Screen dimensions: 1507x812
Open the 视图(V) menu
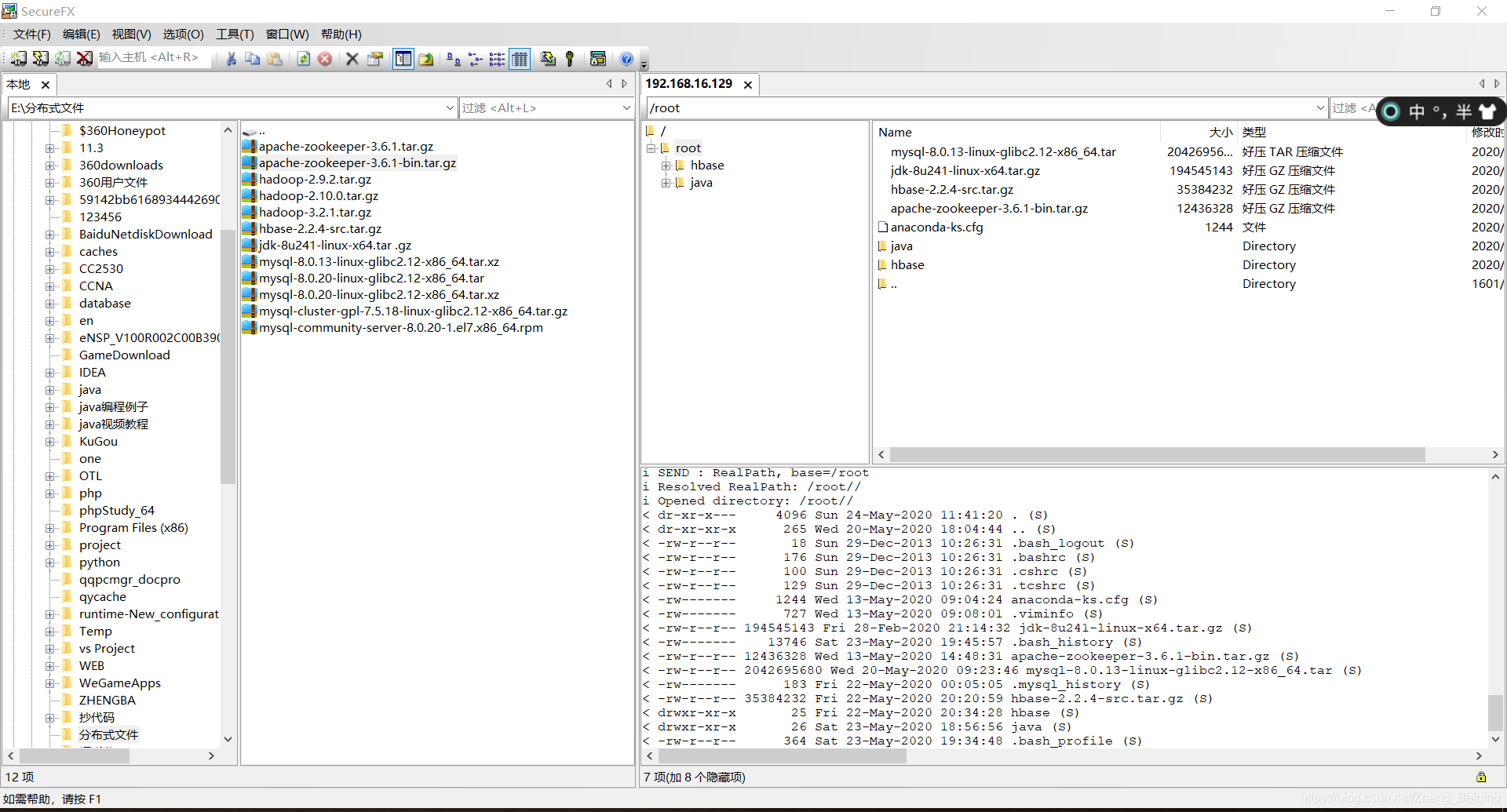point(132,35)
